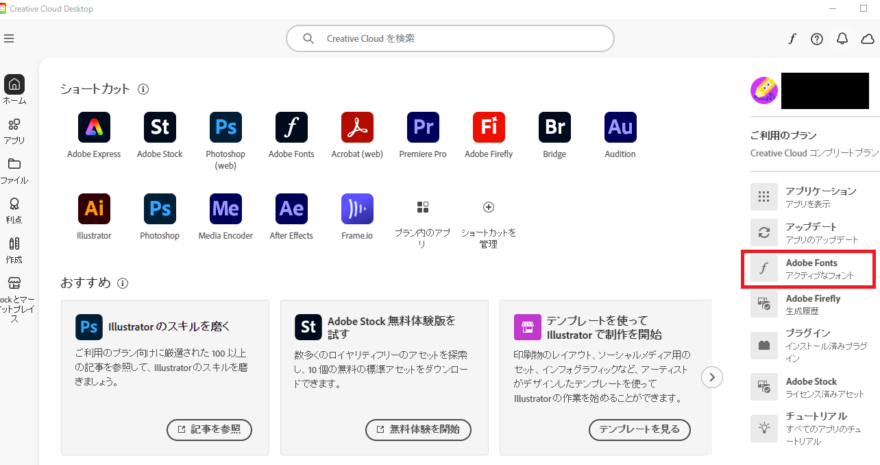Screen dimensions: 880x465
Task: Go to ホーム in the sidebar
Action: [14, 90]
